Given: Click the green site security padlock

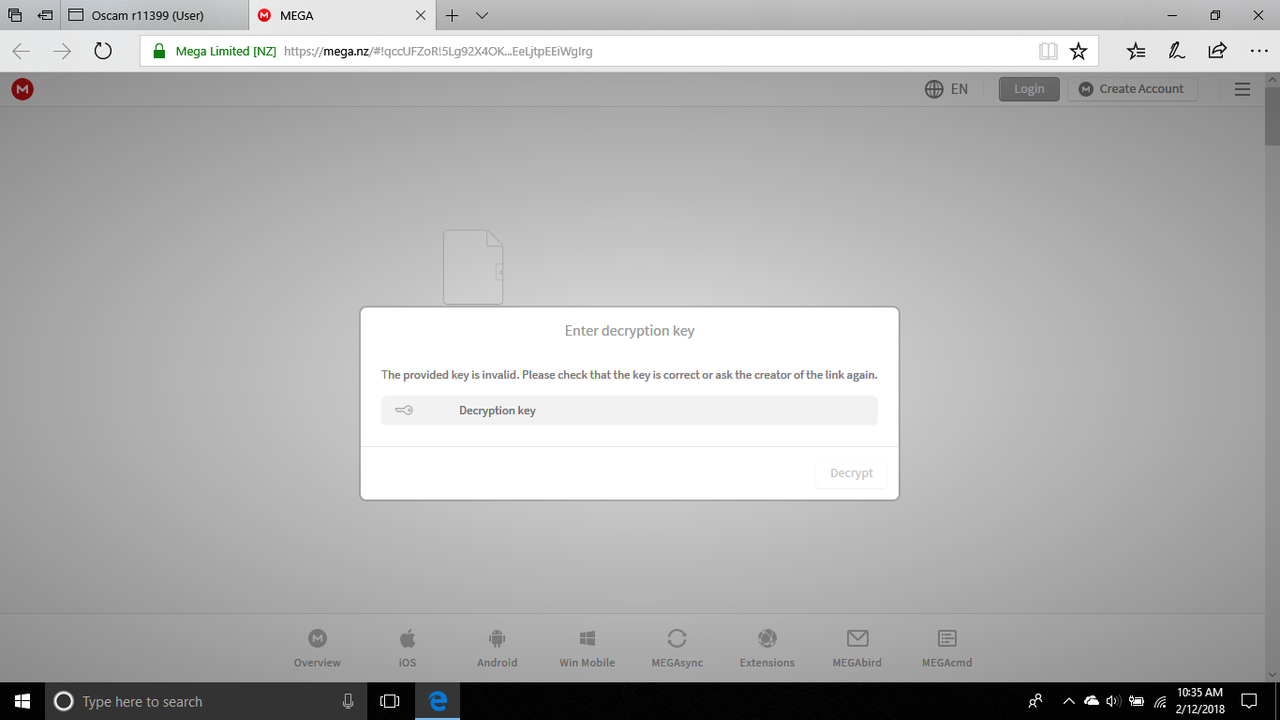Looking at the screenshot, I should click(x=158, y=51).
